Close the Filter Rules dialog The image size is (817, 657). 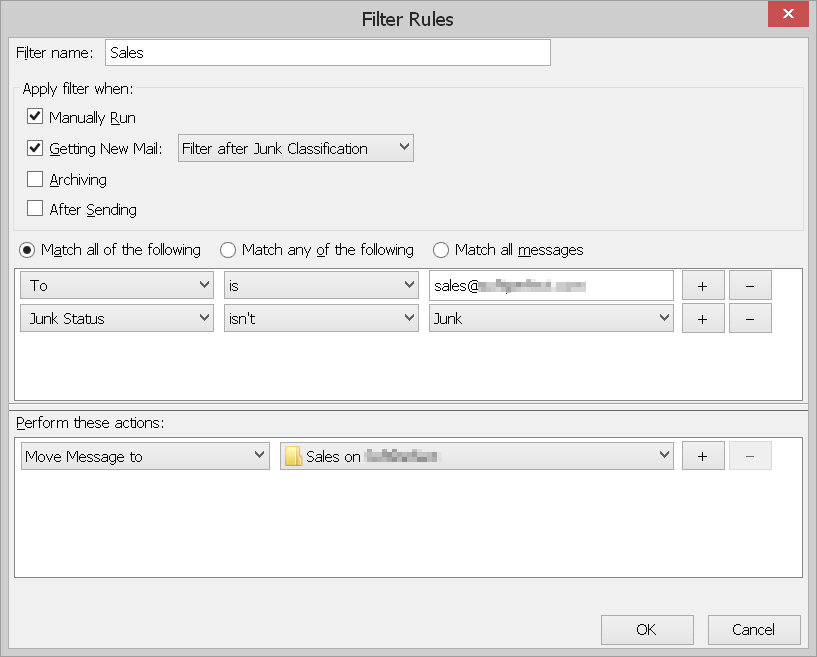[788, 14]
